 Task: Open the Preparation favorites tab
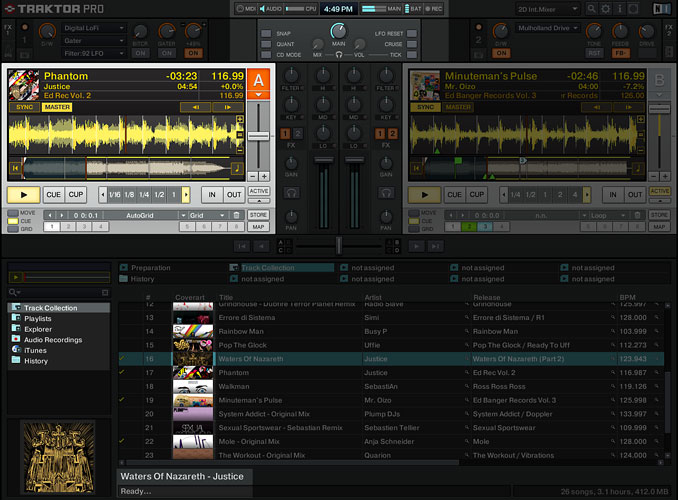[150, 268]
